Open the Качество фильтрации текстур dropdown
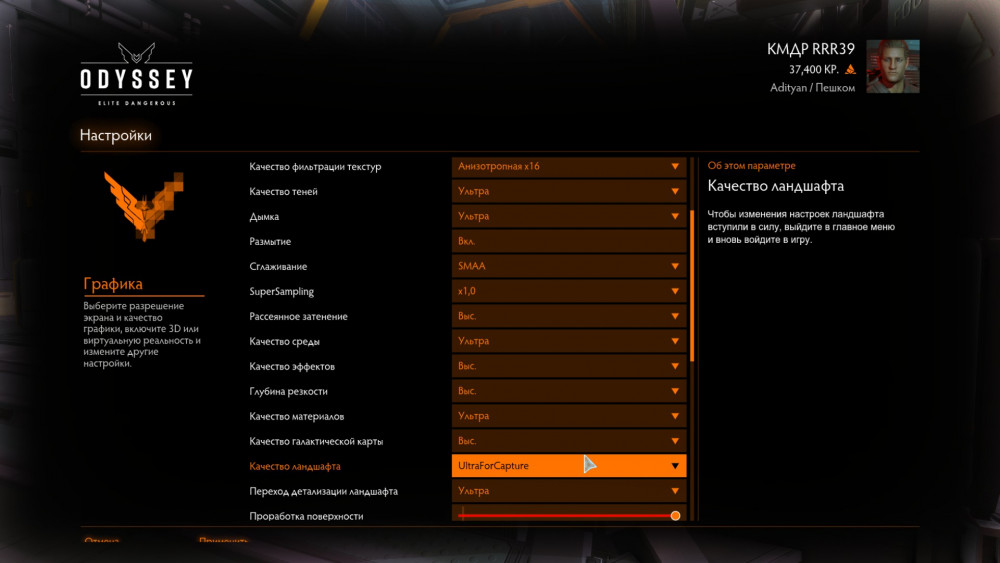Image resolution: width=1000 pixels, height=563 pixels. pos(569,166)
